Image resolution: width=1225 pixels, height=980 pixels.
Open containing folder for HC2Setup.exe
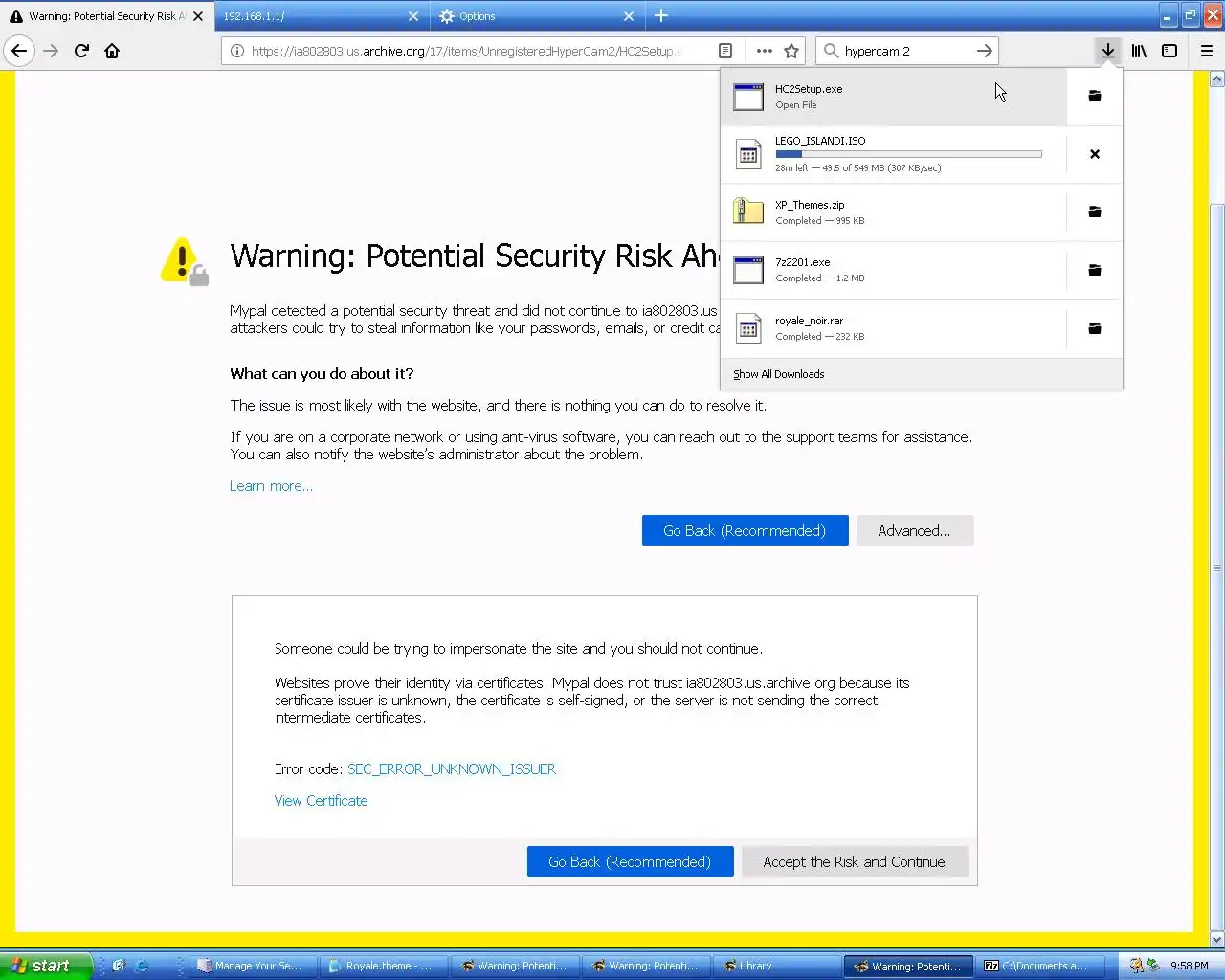pos(1095,96)
